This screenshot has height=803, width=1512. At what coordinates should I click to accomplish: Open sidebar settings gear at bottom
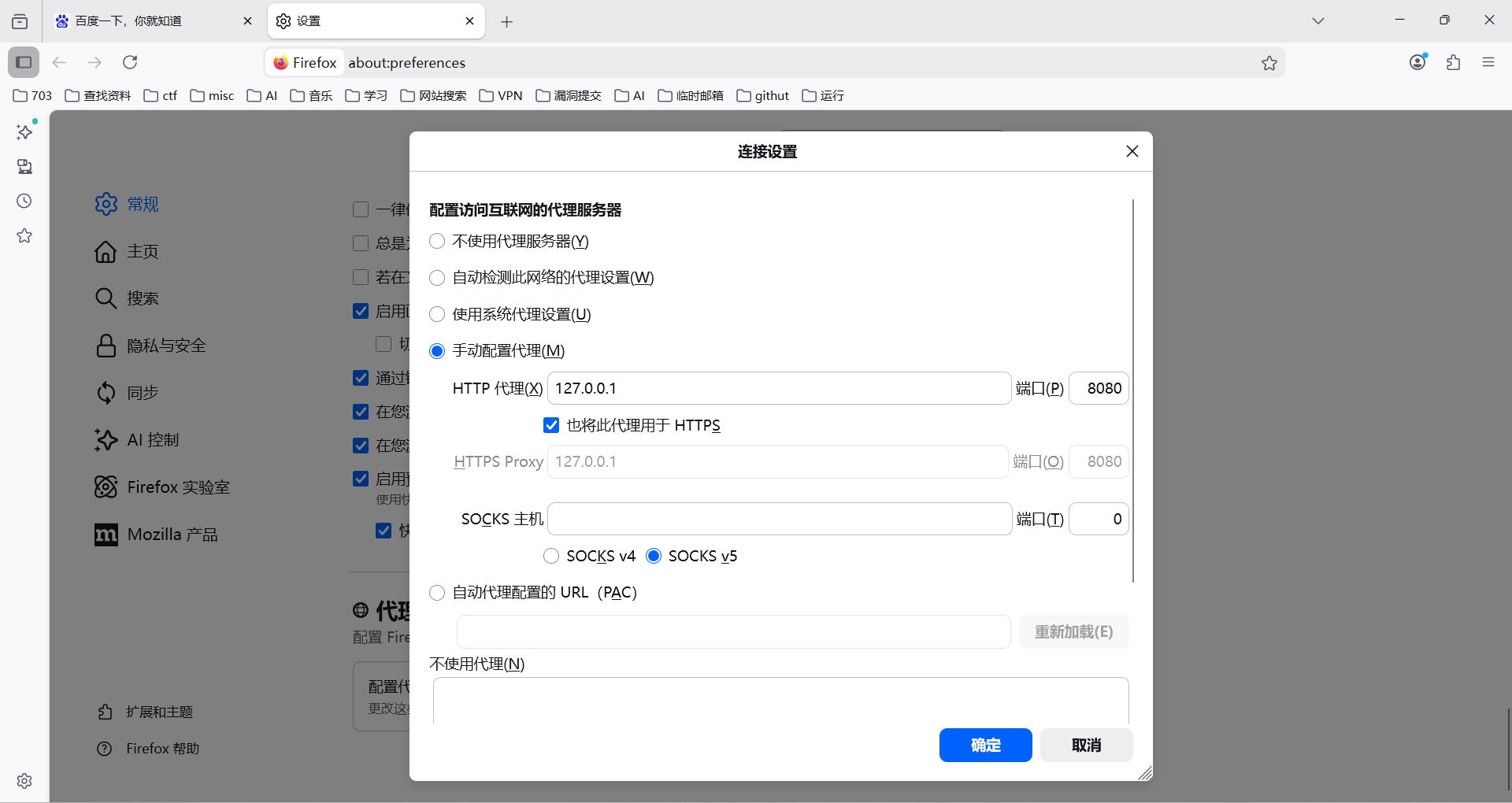[x=24, y=781]
